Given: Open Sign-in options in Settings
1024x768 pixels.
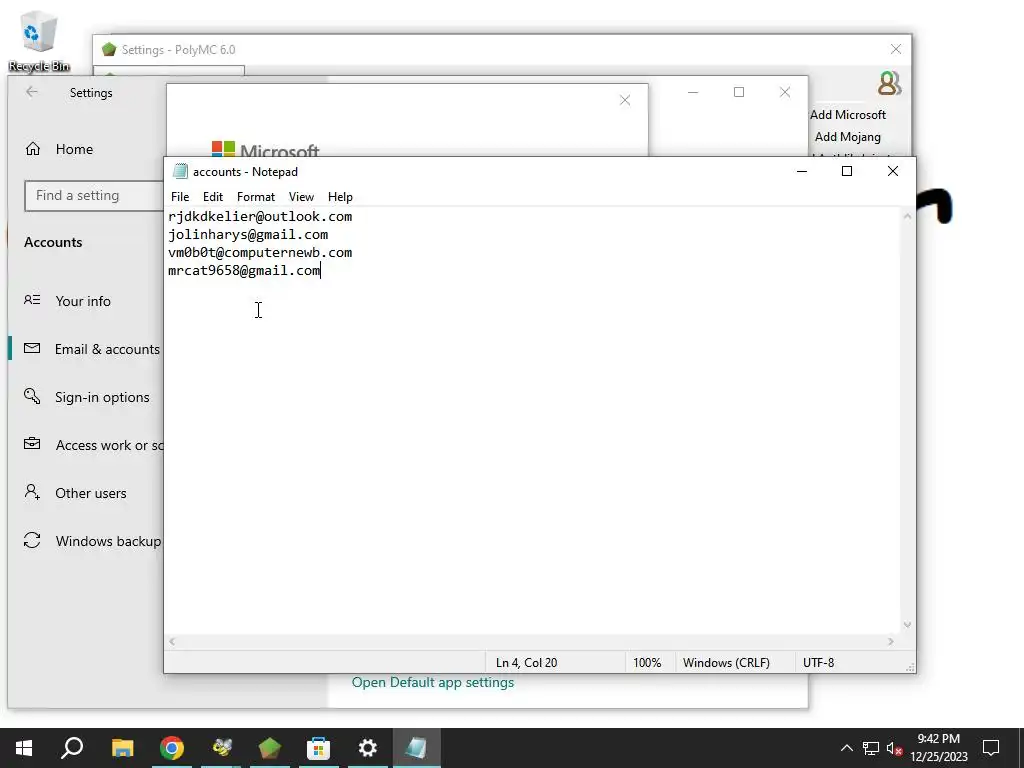Looking at the screenshot, I should (102, 397).
